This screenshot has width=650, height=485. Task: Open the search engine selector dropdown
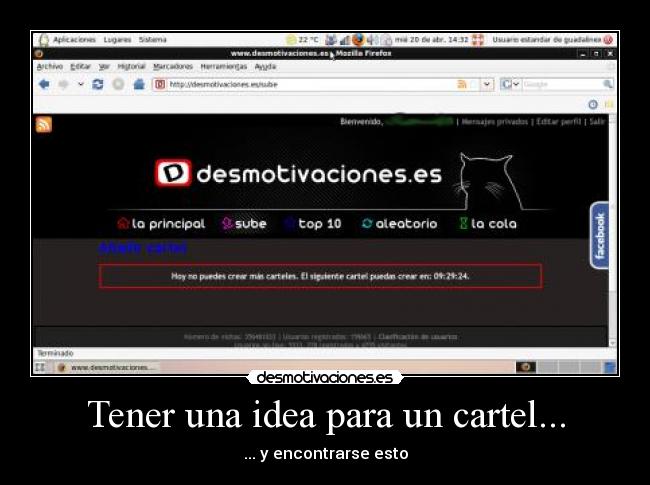(510, 85)
